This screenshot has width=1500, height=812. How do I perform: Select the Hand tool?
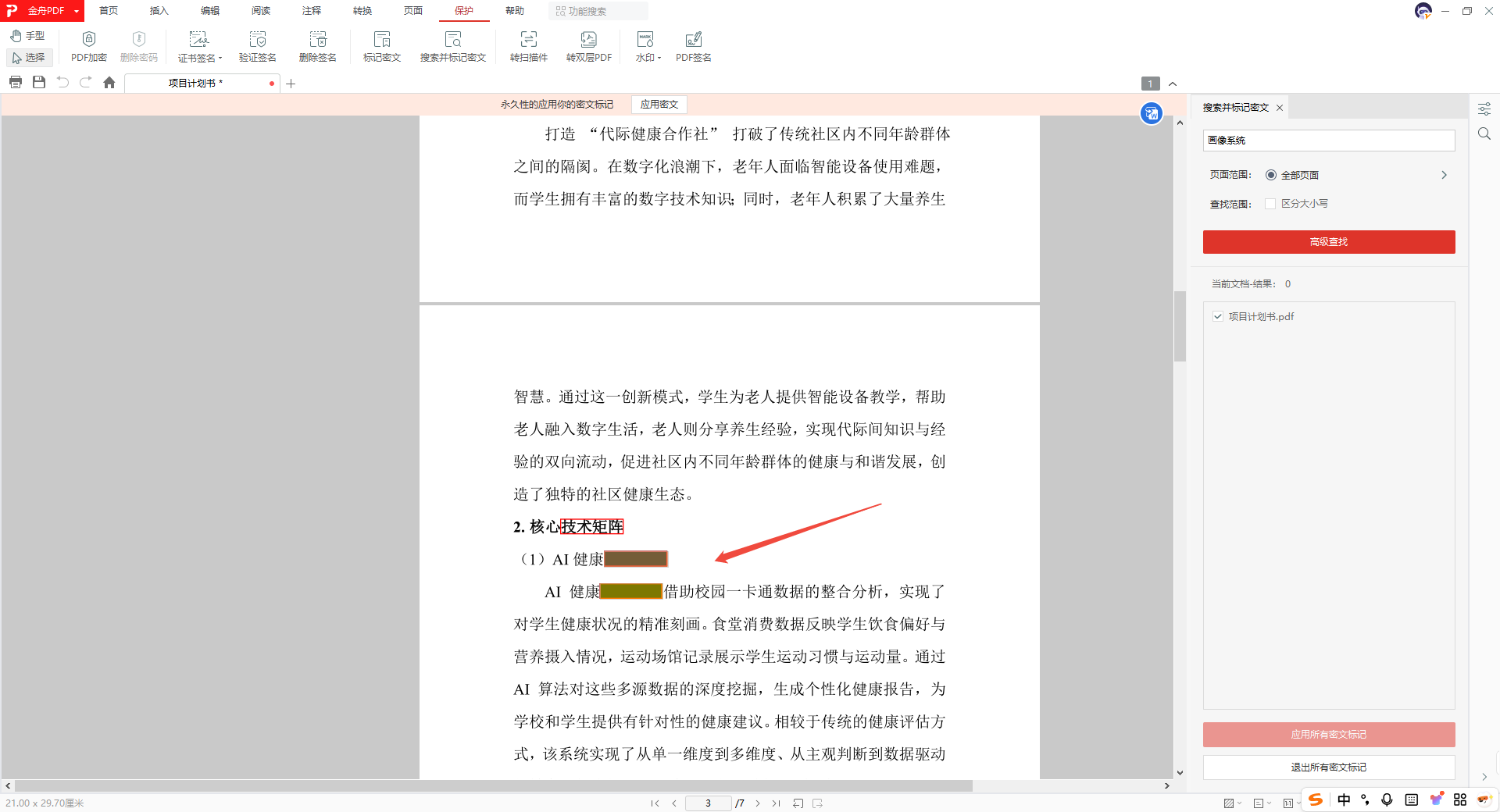[27, 36]
